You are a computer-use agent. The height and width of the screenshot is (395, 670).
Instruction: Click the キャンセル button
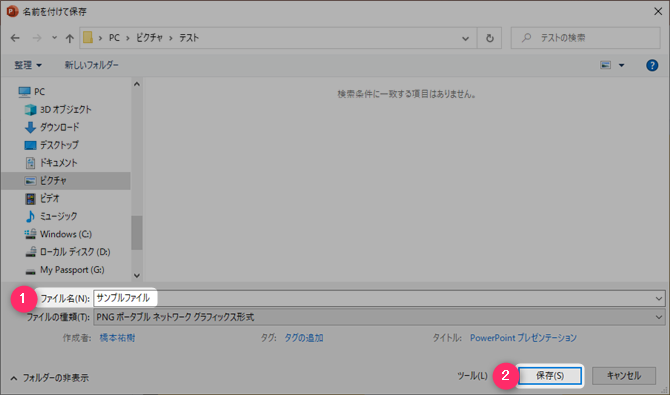tap(624, 376)
